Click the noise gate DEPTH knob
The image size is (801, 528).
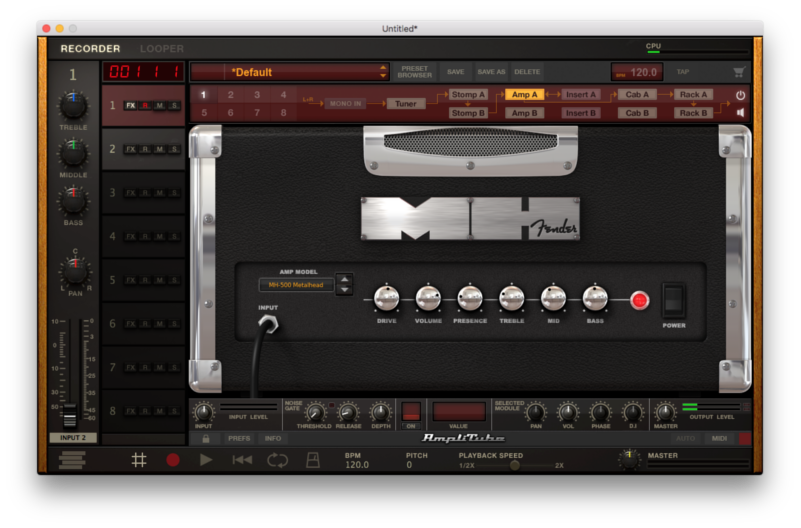[380, 412]
